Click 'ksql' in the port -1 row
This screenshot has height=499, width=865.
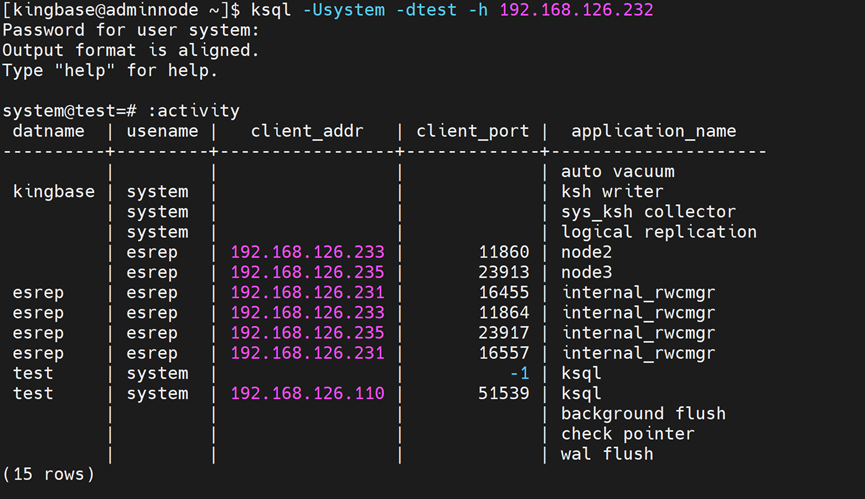coord(581,374)
